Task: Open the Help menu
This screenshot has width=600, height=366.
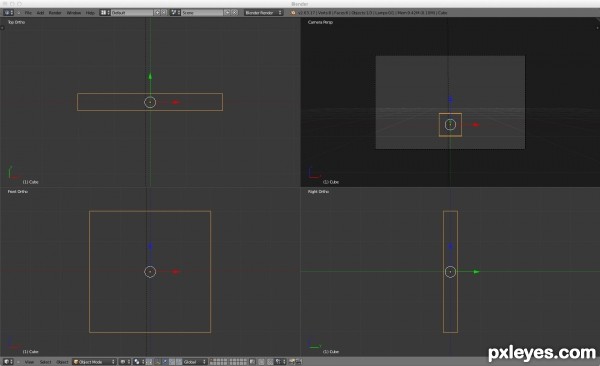Action: point(90,13)
